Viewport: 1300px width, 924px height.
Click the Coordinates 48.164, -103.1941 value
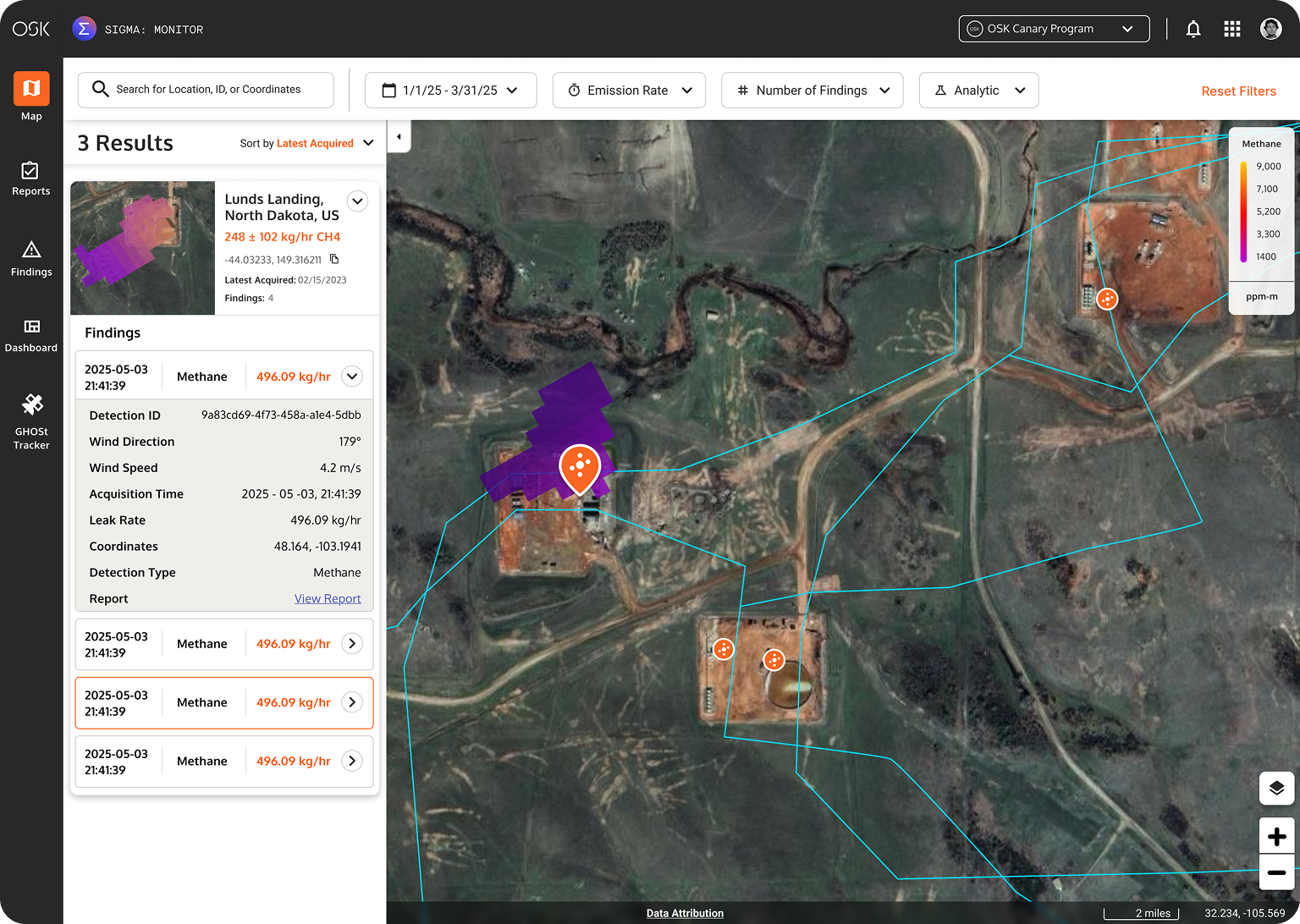(317, 547)
